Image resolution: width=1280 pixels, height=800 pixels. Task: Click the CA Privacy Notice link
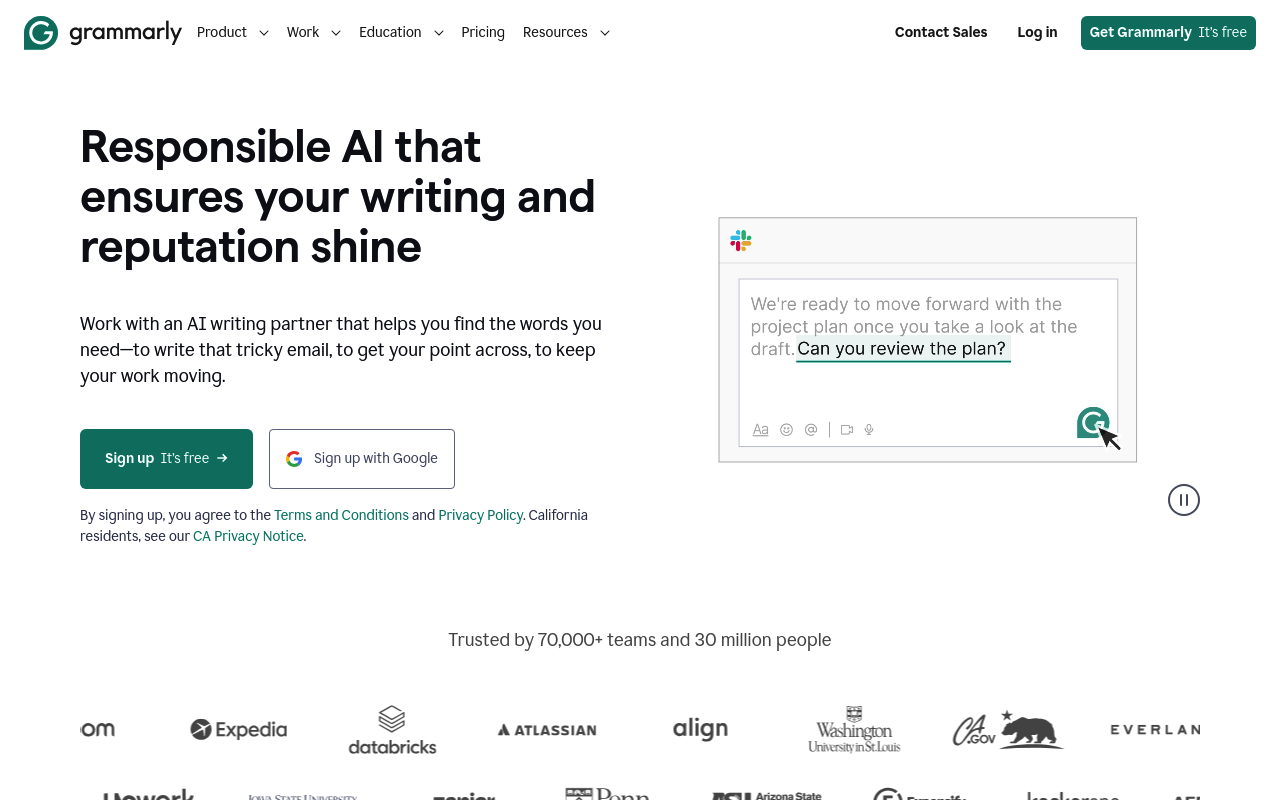(x=248, y=536)
